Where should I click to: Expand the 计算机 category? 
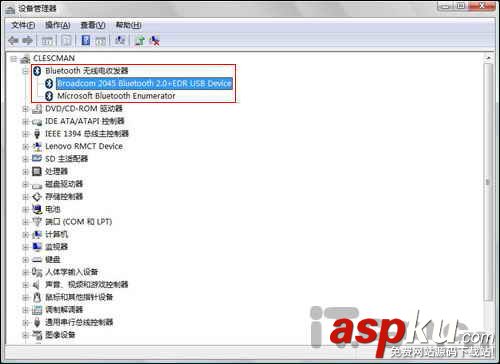pos(25,234)
